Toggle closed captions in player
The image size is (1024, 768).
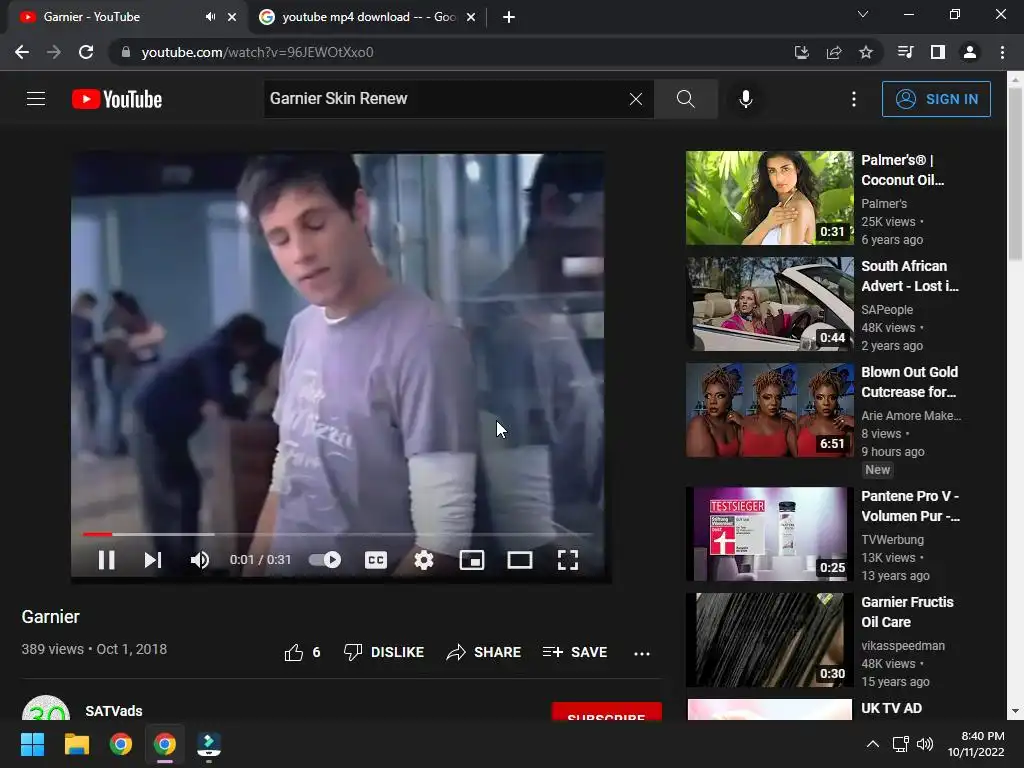[376, 560]
